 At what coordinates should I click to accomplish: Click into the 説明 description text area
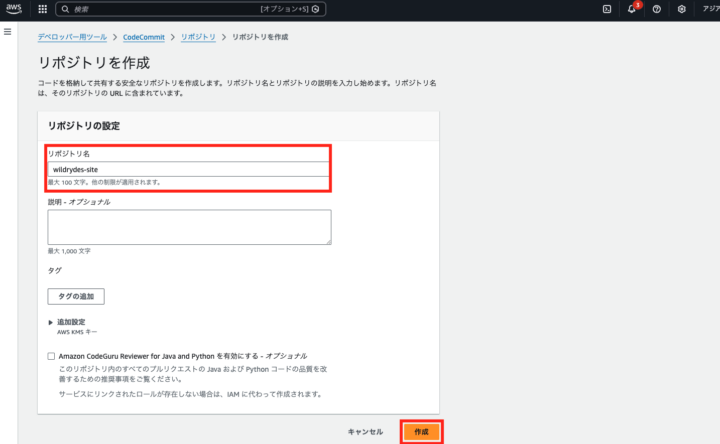pyautogui.click(x=188, y=227)
